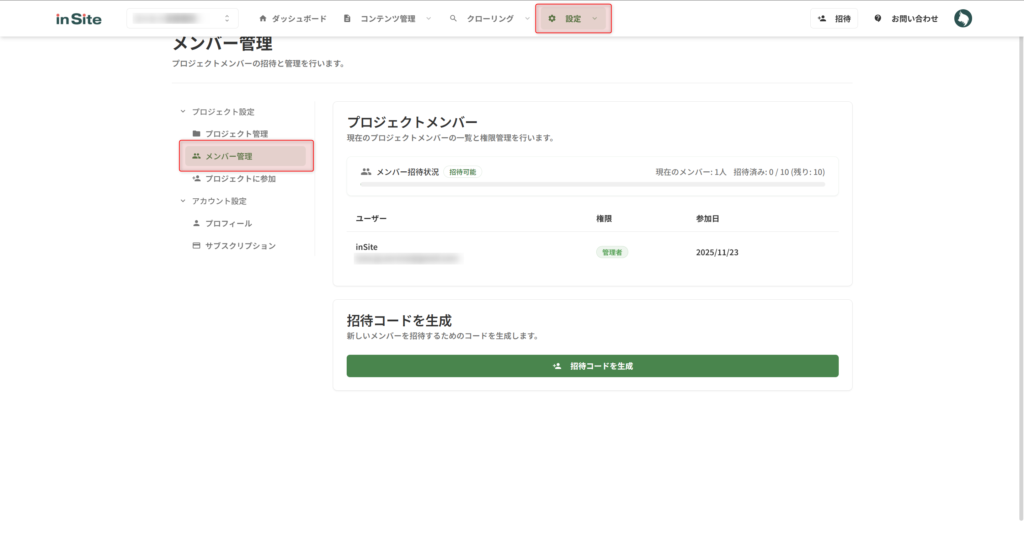Screen dimensions: 1024x535
Task: Click the クローリング search icon
Action: [453, 18]
